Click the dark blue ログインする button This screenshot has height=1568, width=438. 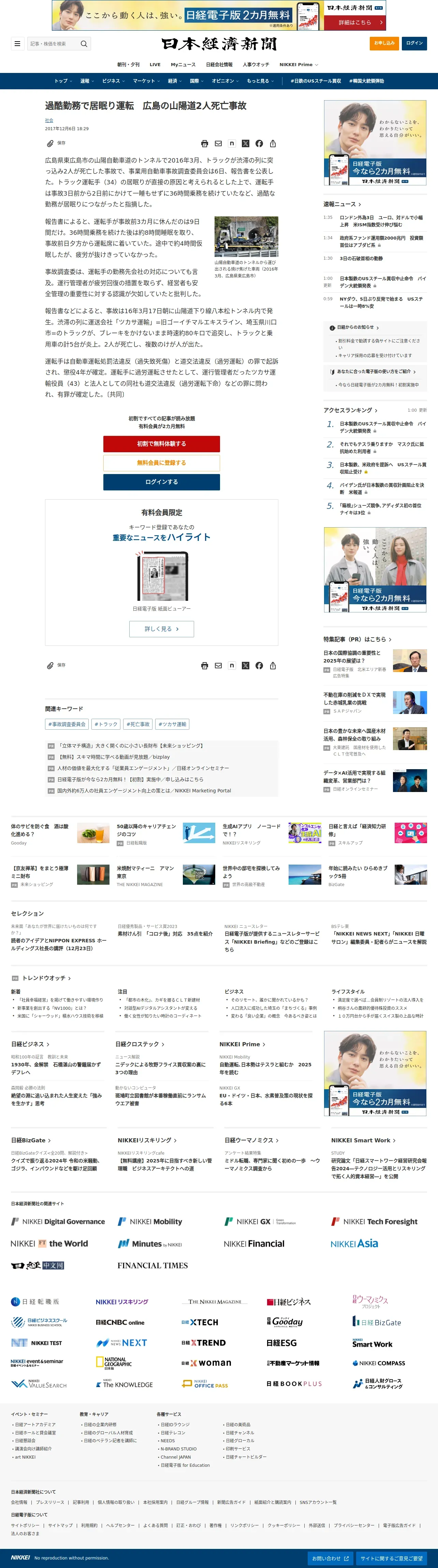click(x=161, y=482)
